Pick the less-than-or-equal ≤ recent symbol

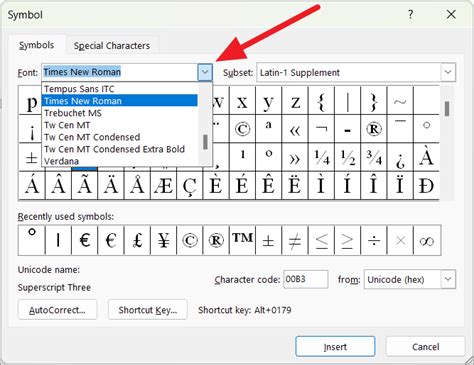pos(321,240)
